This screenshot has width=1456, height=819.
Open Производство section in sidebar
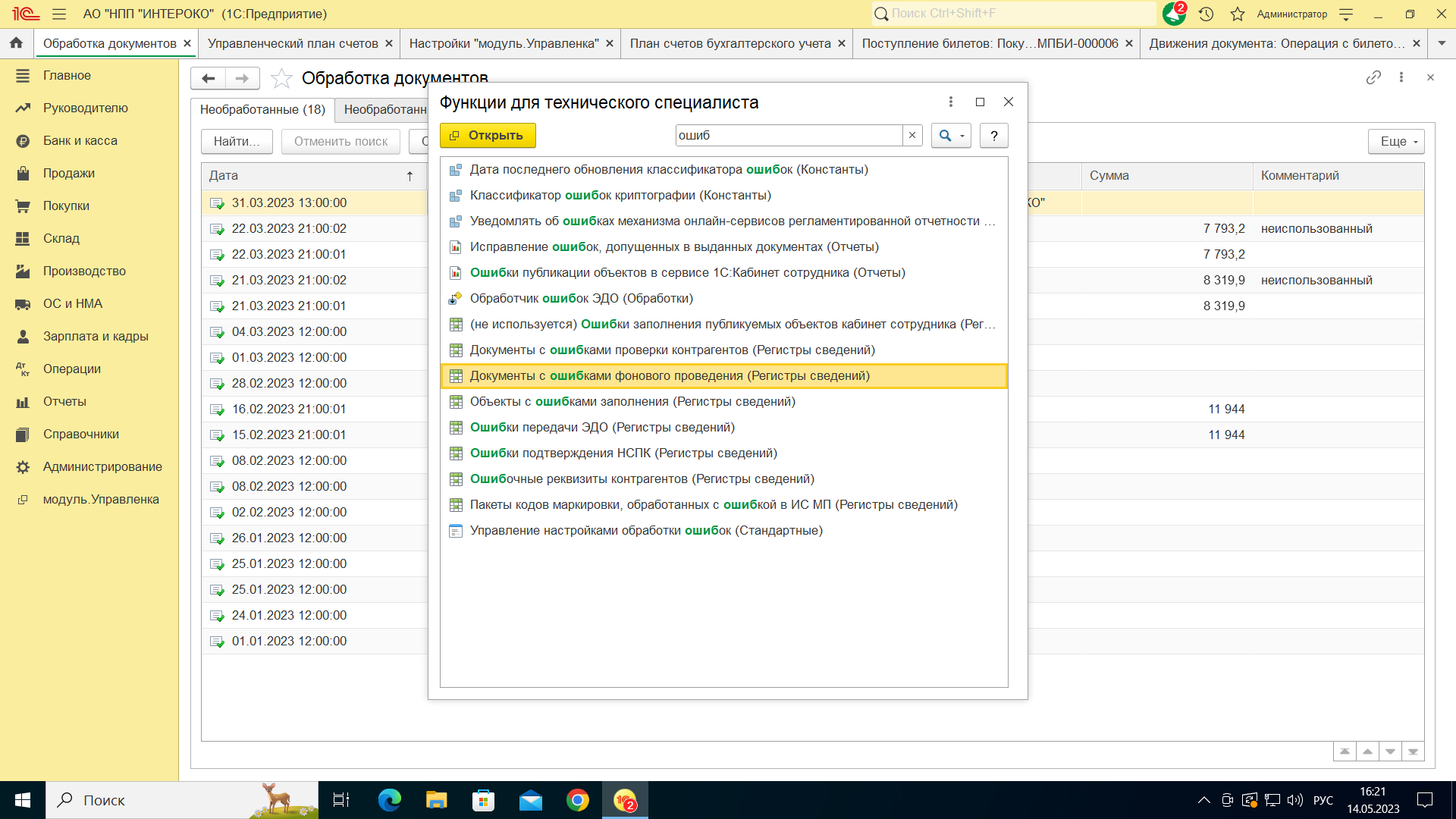[x=85, y=271]
